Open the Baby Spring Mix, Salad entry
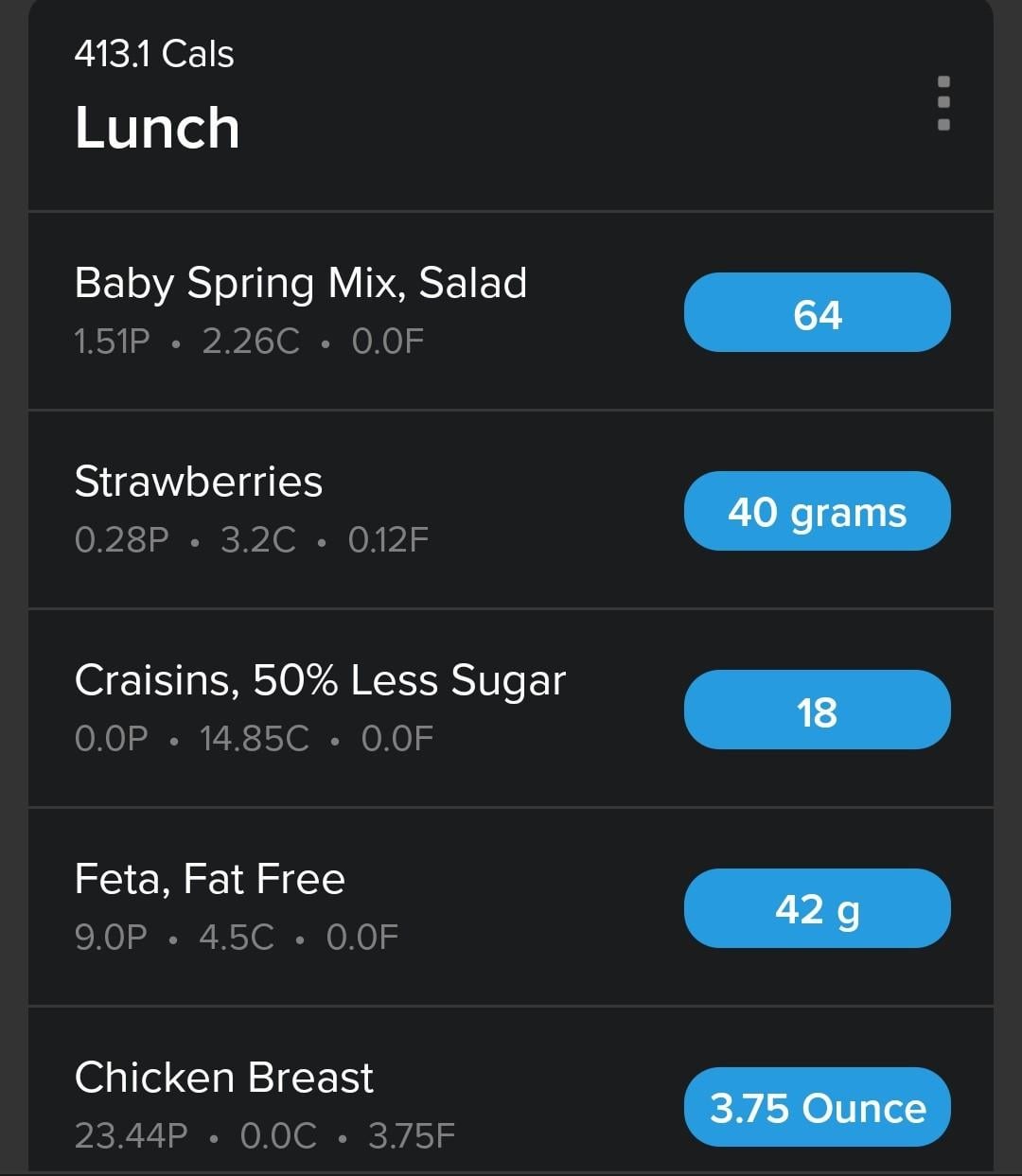Image resolution: width=1022 pixels, height=1176 pixels. point(301,283)
